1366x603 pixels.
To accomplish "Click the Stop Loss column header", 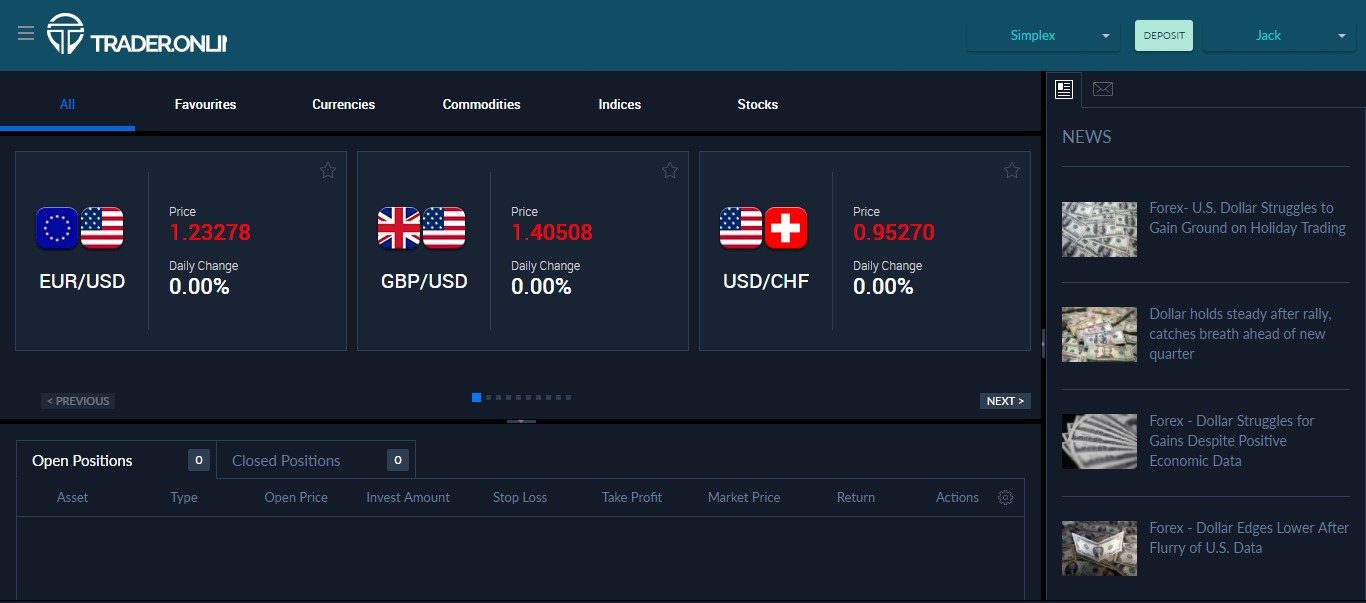I will pos(520,497).
